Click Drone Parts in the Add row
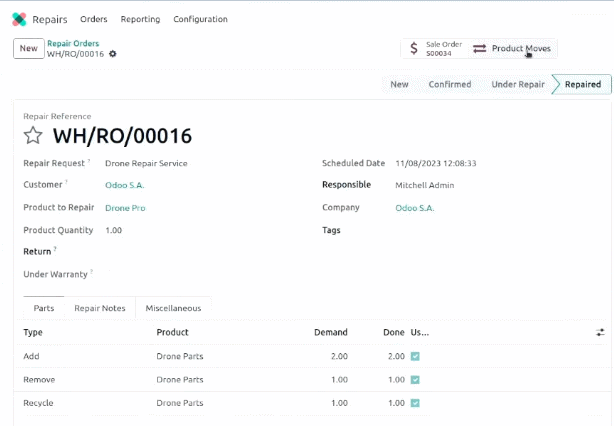 [180, 356]
